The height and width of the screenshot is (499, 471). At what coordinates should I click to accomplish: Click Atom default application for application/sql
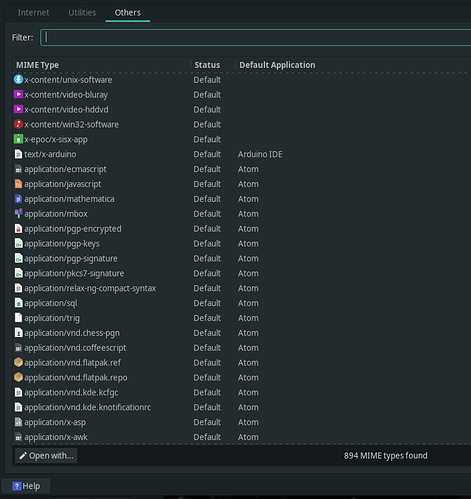248,303
